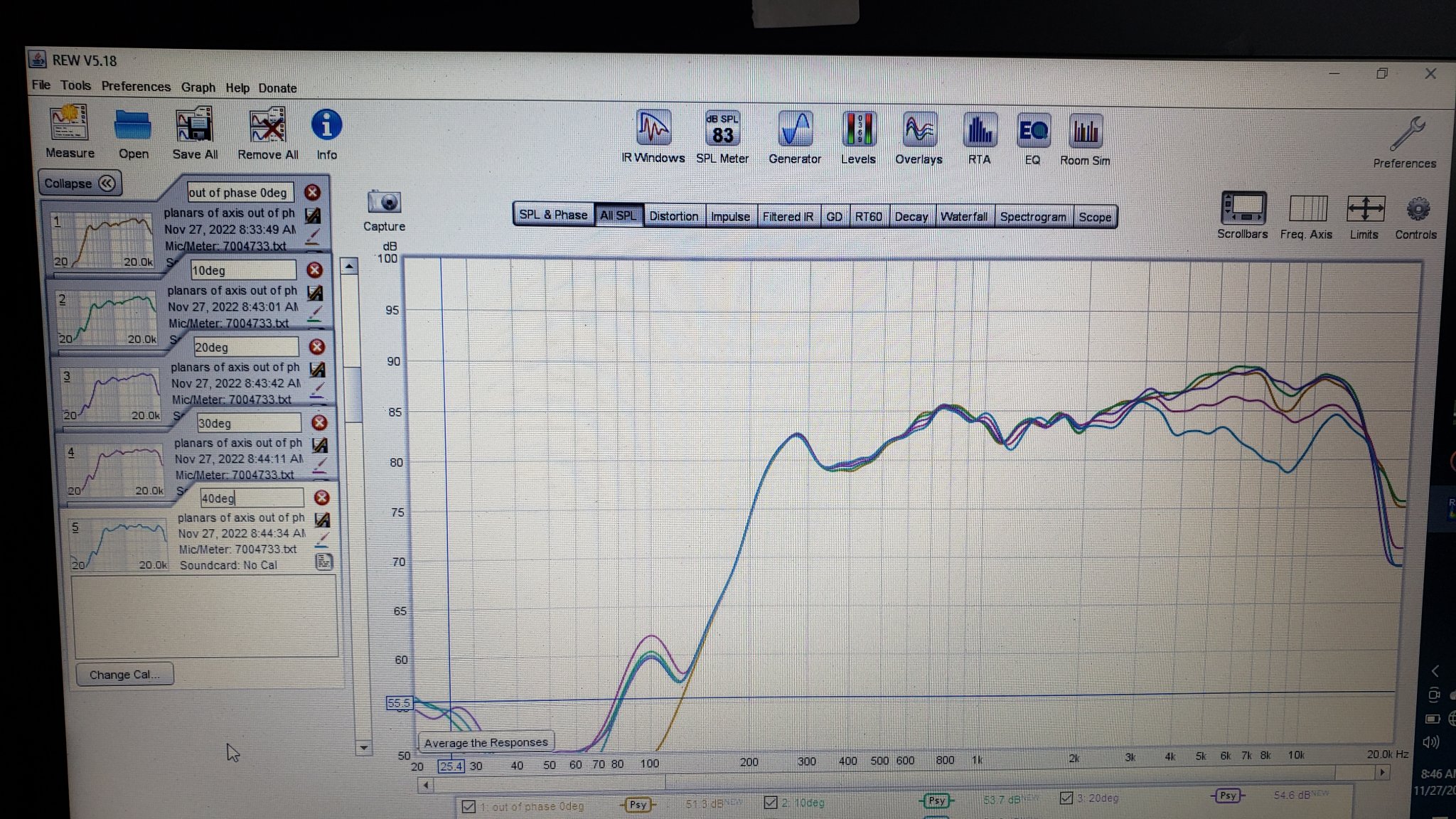Switch to the Scope tab
The height and width of the screenshot is (819, 1456).
(x=1095, y=217)
